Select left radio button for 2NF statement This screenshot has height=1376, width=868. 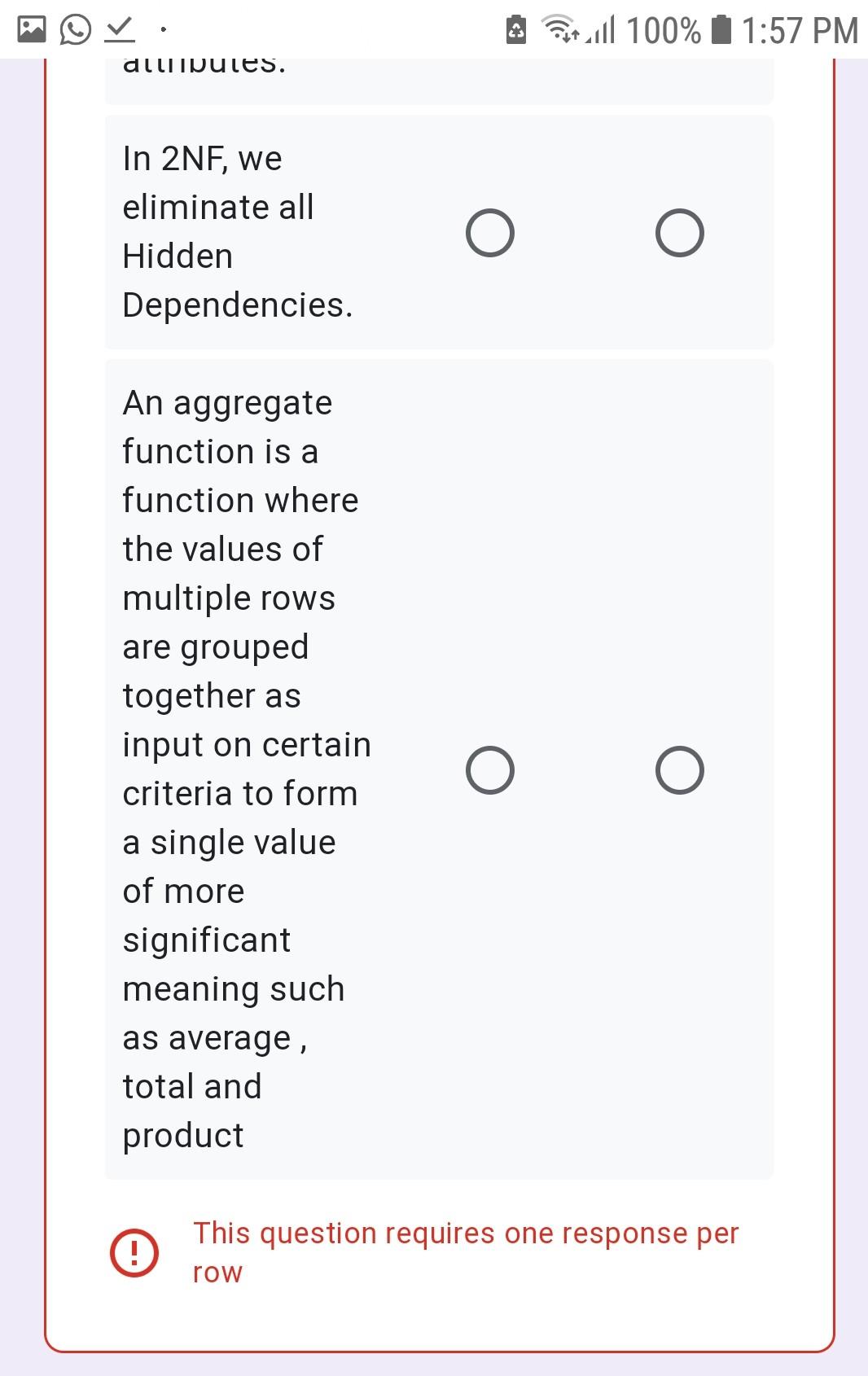tap(490, 234)
